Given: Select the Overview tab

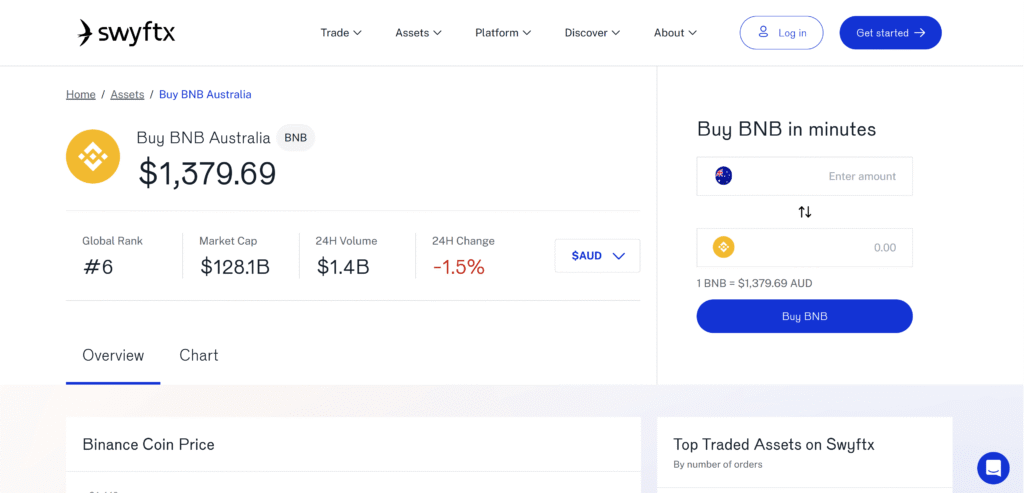Looking at the screenshot, I should (113, 355).
